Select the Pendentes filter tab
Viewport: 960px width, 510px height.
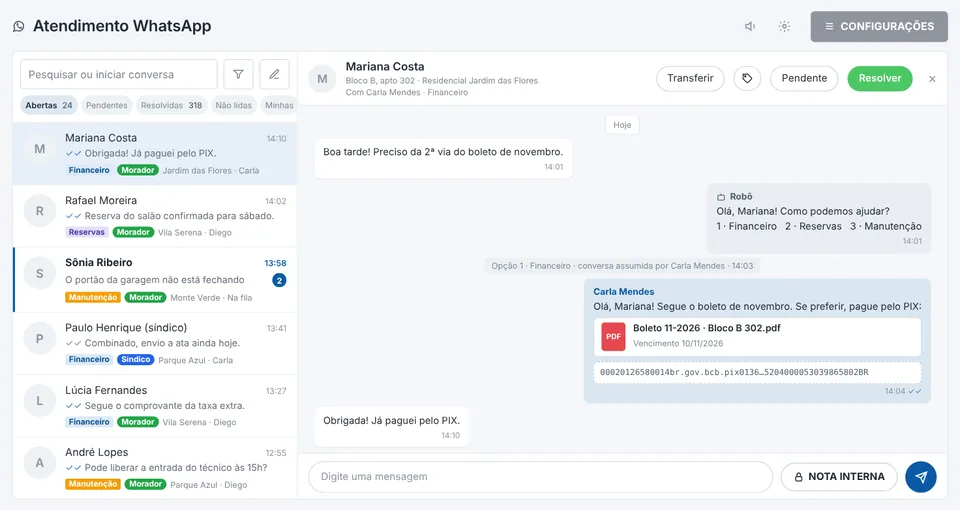[x=107, y=105]
